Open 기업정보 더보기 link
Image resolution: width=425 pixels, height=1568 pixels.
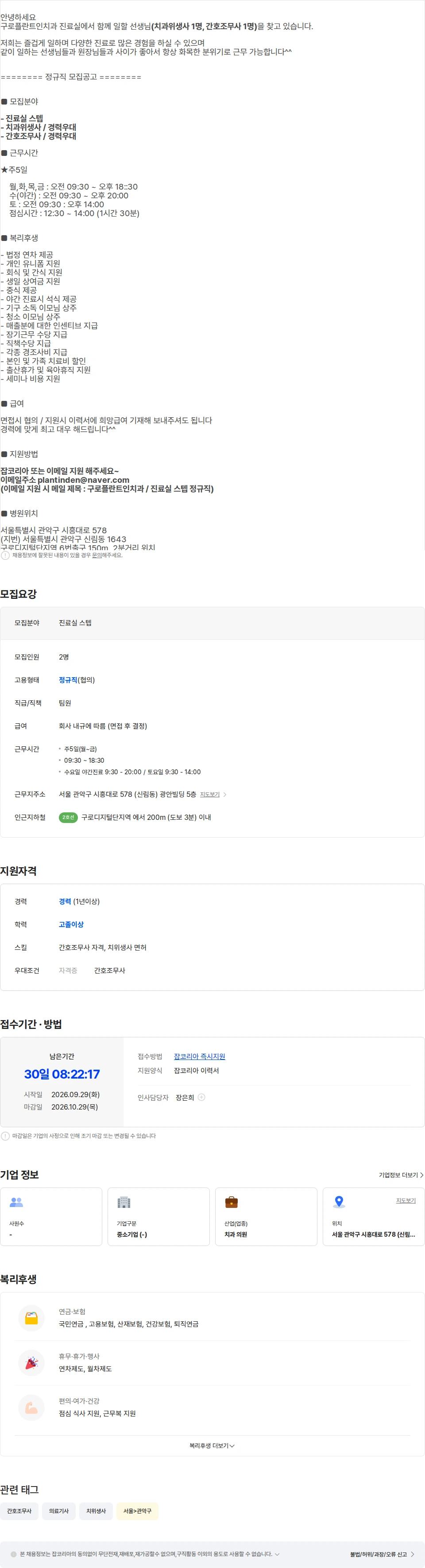click(401, 1175)
